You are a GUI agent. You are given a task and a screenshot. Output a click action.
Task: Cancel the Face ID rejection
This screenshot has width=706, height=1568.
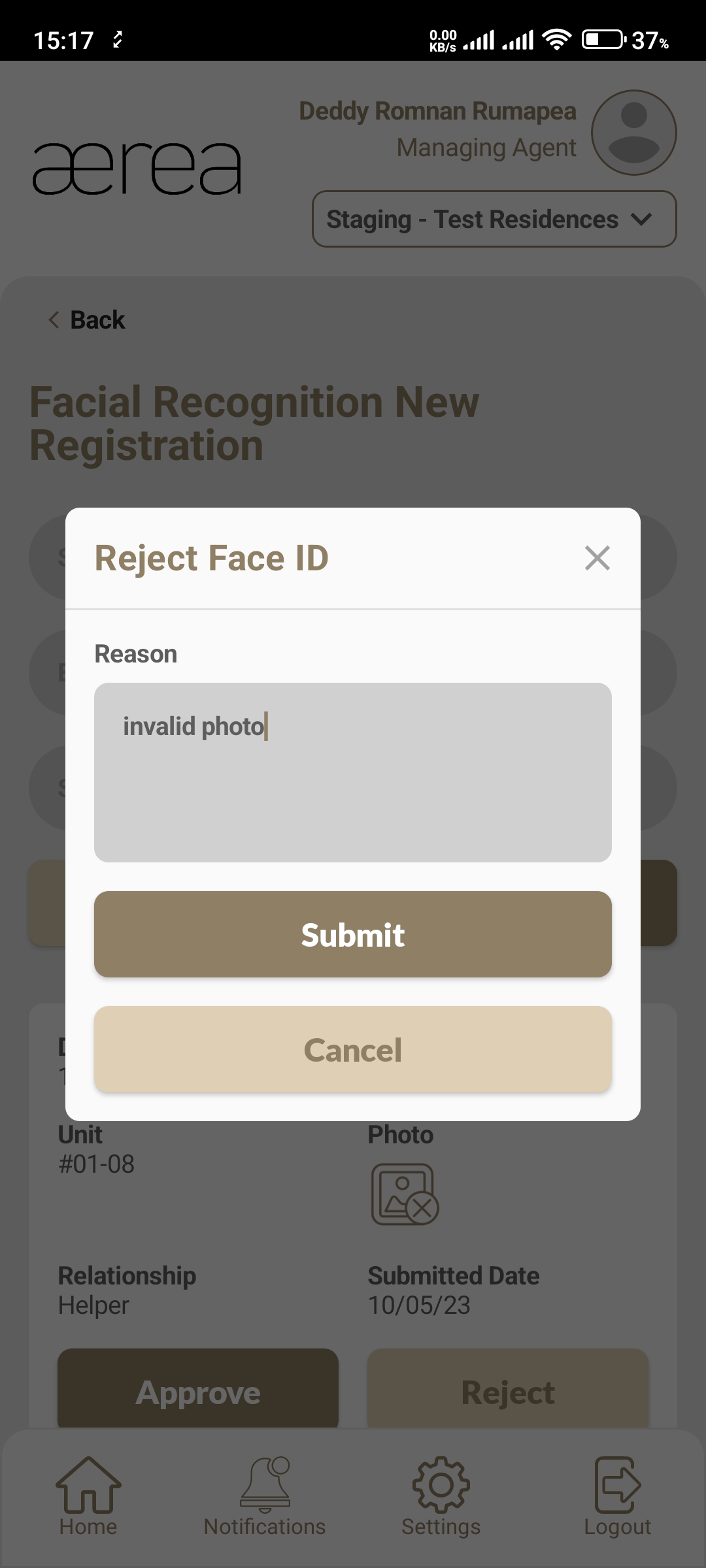point(353,1049)
